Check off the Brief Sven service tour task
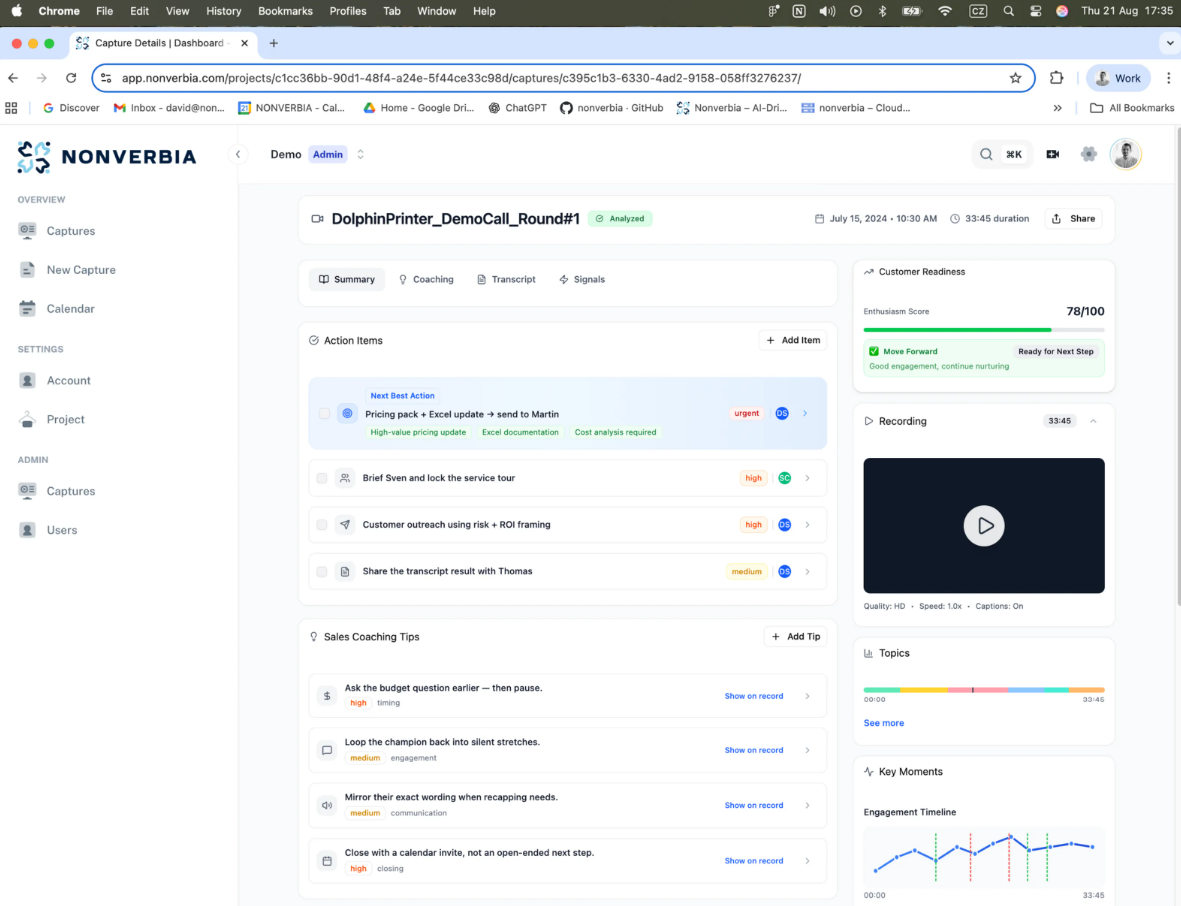The width and height of the screenshot is (1181, 906). click(321, 477)
